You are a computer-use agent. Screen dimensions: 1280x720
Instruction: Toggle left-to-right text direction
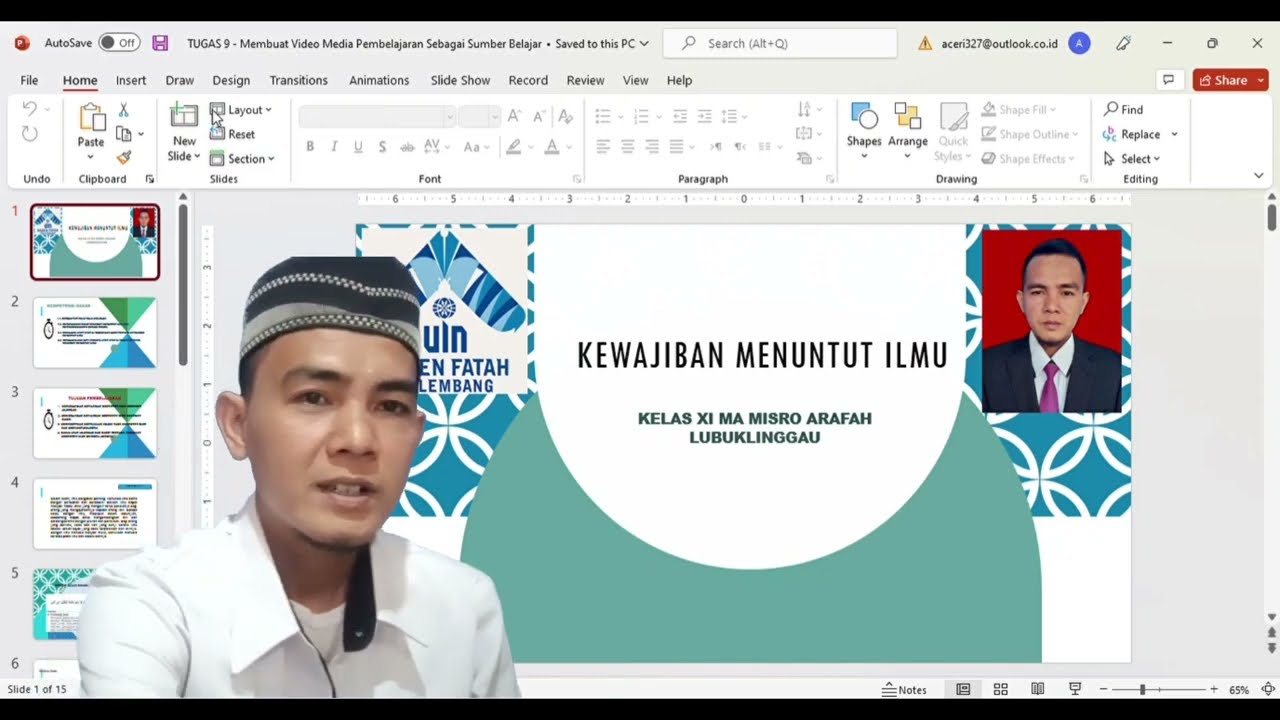click(x=716, y=147)
